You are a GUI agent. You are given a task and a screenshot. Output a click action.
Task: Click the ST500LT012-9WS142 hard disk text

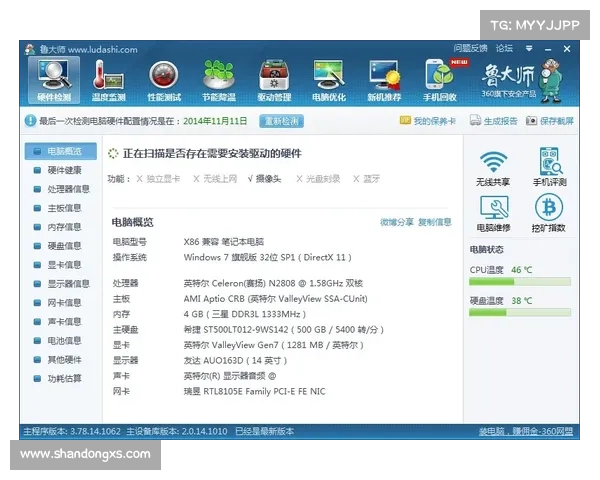click(284, 330)
